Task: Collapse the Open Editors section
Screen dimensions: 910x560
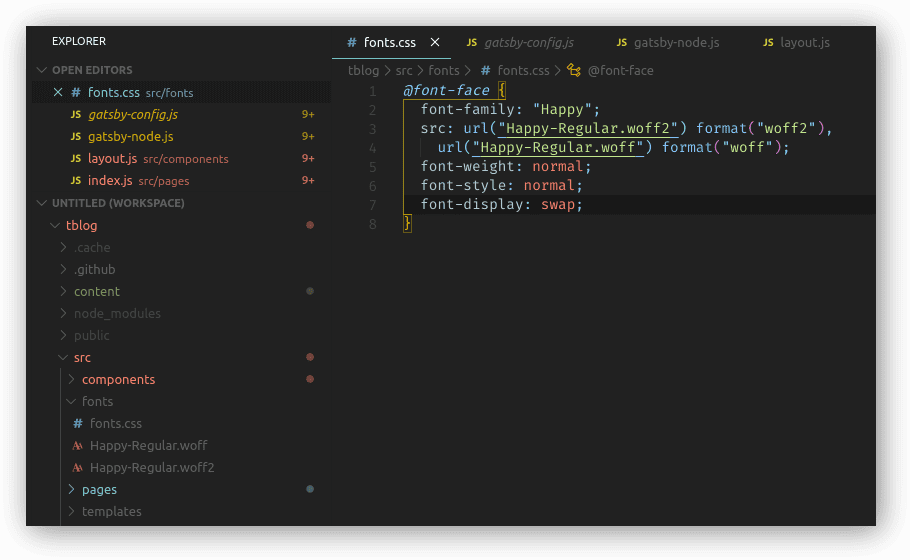Action: (x=42, y=71)
